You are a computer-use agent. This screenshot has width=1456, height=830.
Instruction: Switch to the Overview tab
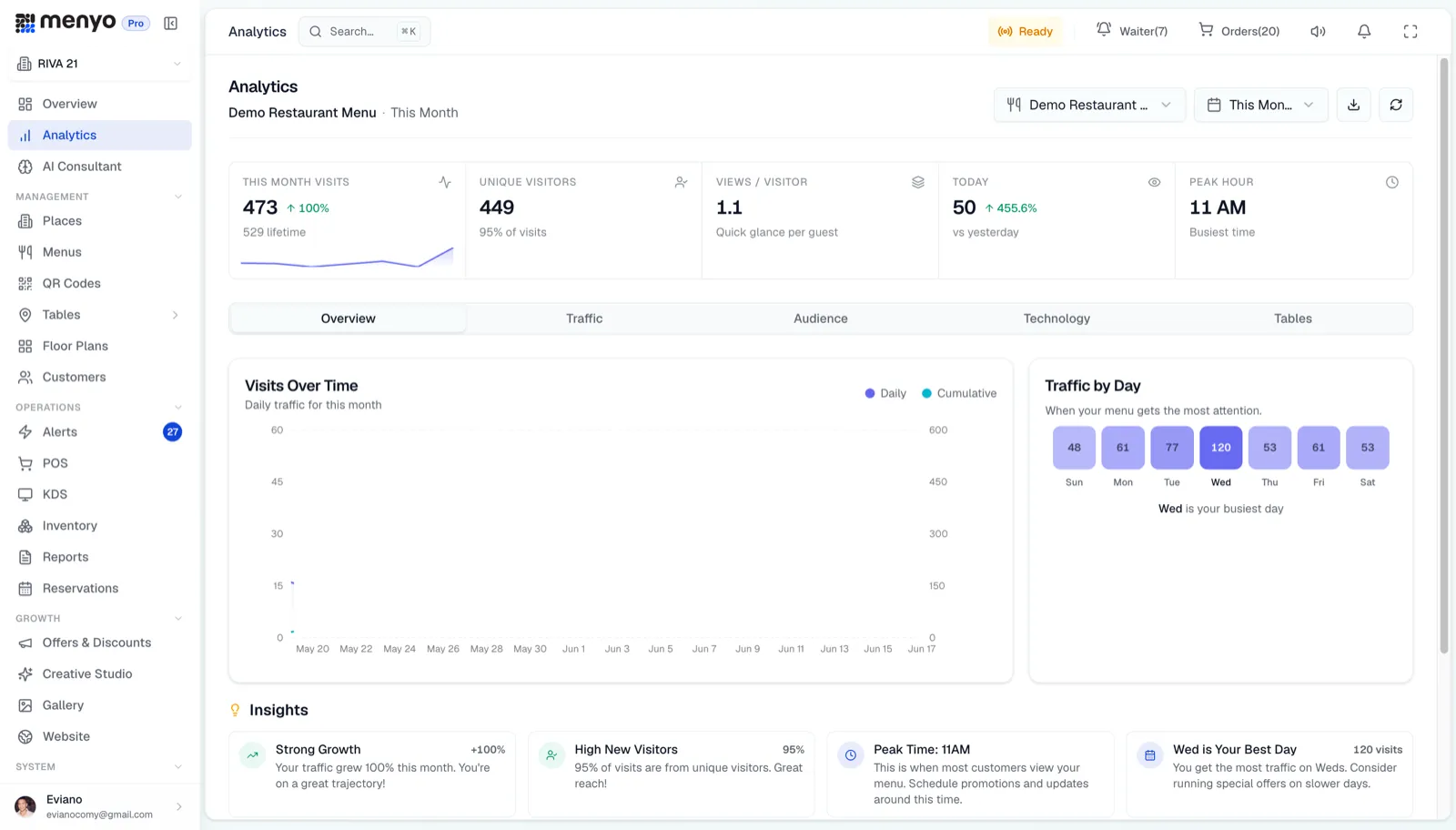[348, 319]
